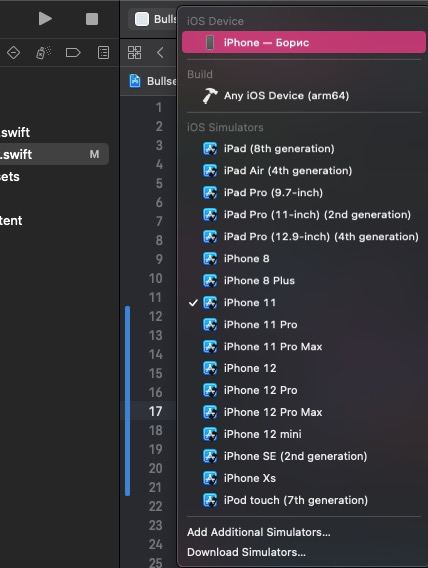Select iPad Air (4th generation) simulator

(x=304, y=171)
